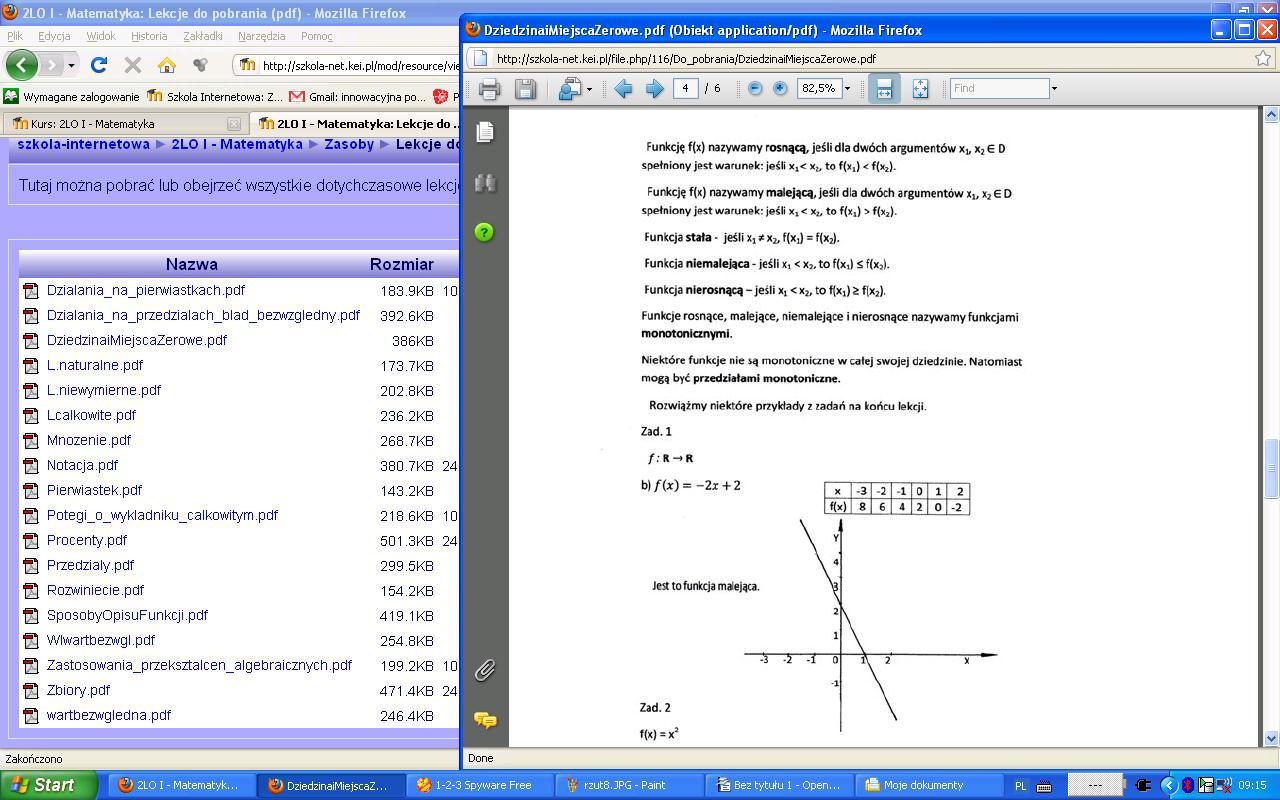Image resolution: width=1280 pixels, height=800 pixels.
Task: Click the page number field showing 4
Action: point(686,88)
